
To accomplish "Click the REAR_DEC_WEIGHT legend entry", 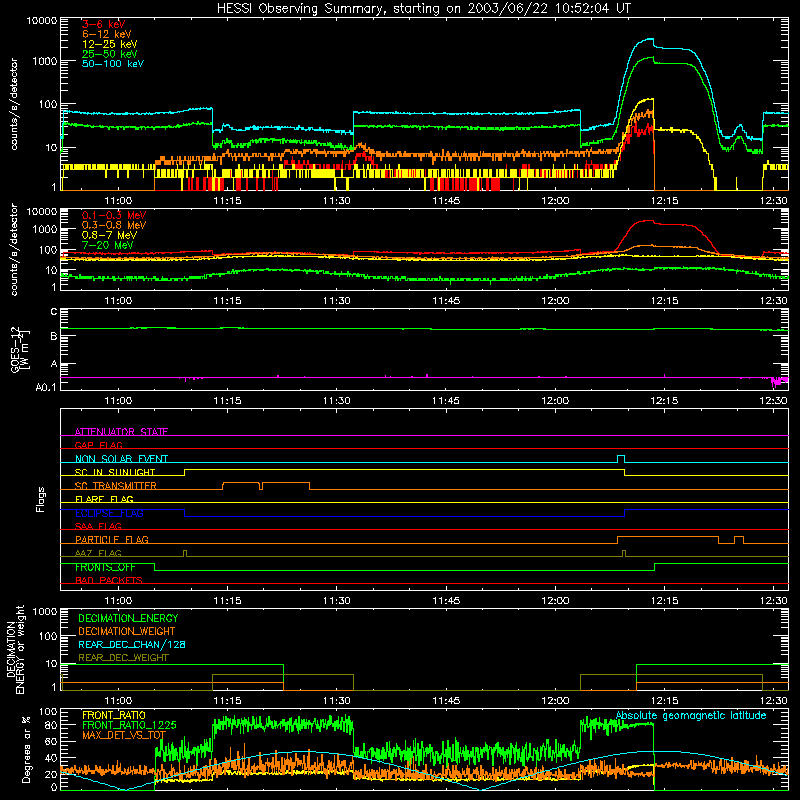I will tap(123, 658).
